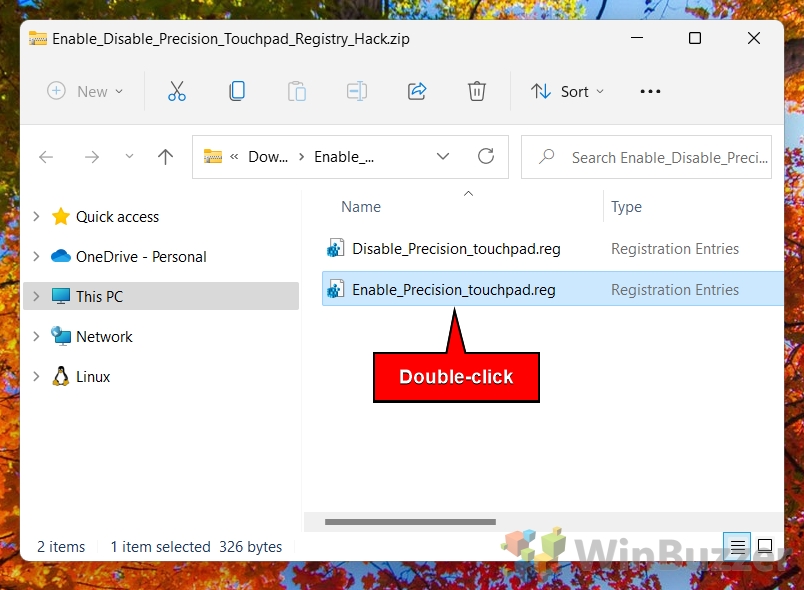Delete using the trash icon
Viewport: 804px width, 590px height.
tap(477, 91)
